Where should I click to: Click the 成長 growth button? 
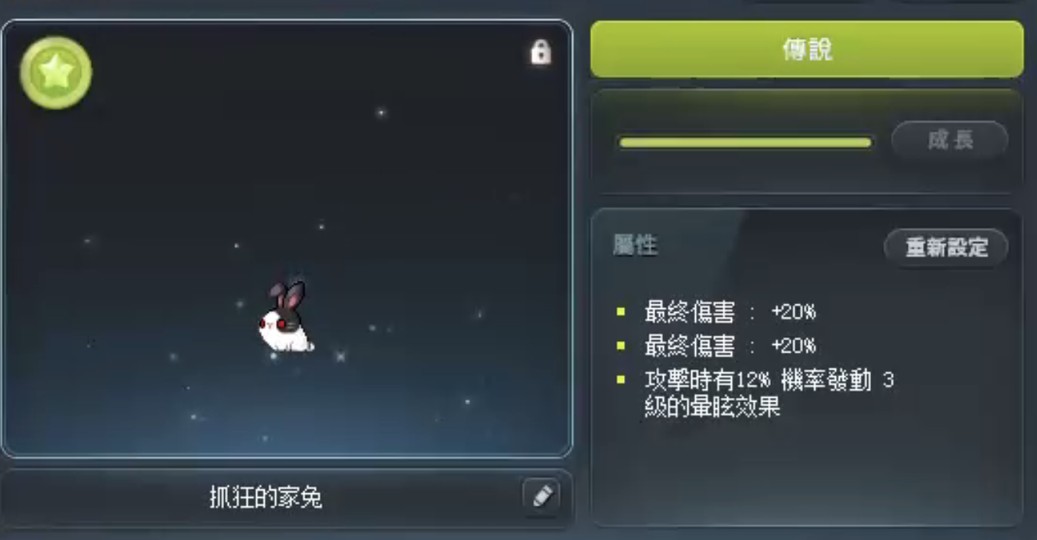(950, 140)
